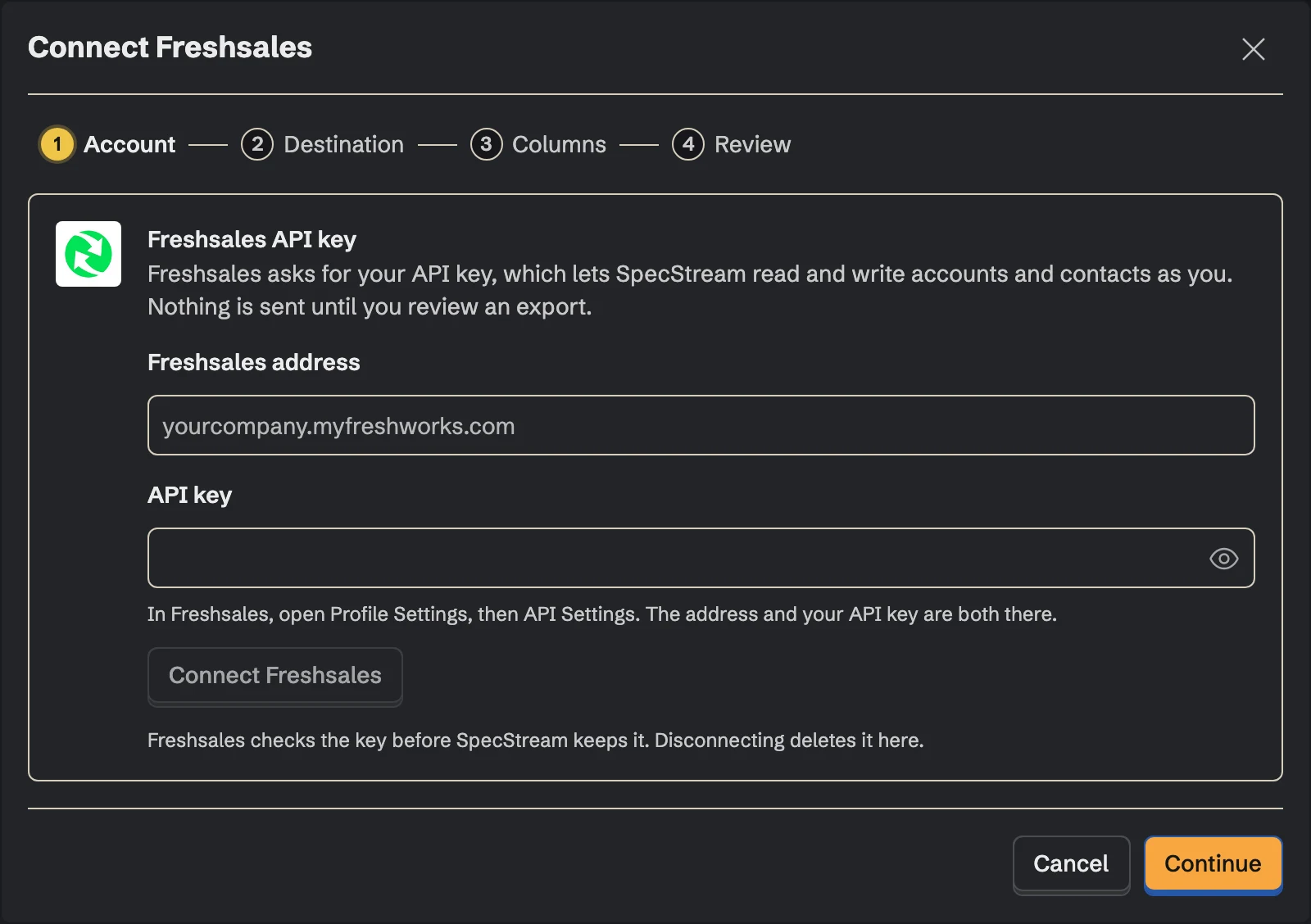This screenshot has width=1311, height=924.
Task: Focus the Freshsales address field
Action: (x=701, y=425)
